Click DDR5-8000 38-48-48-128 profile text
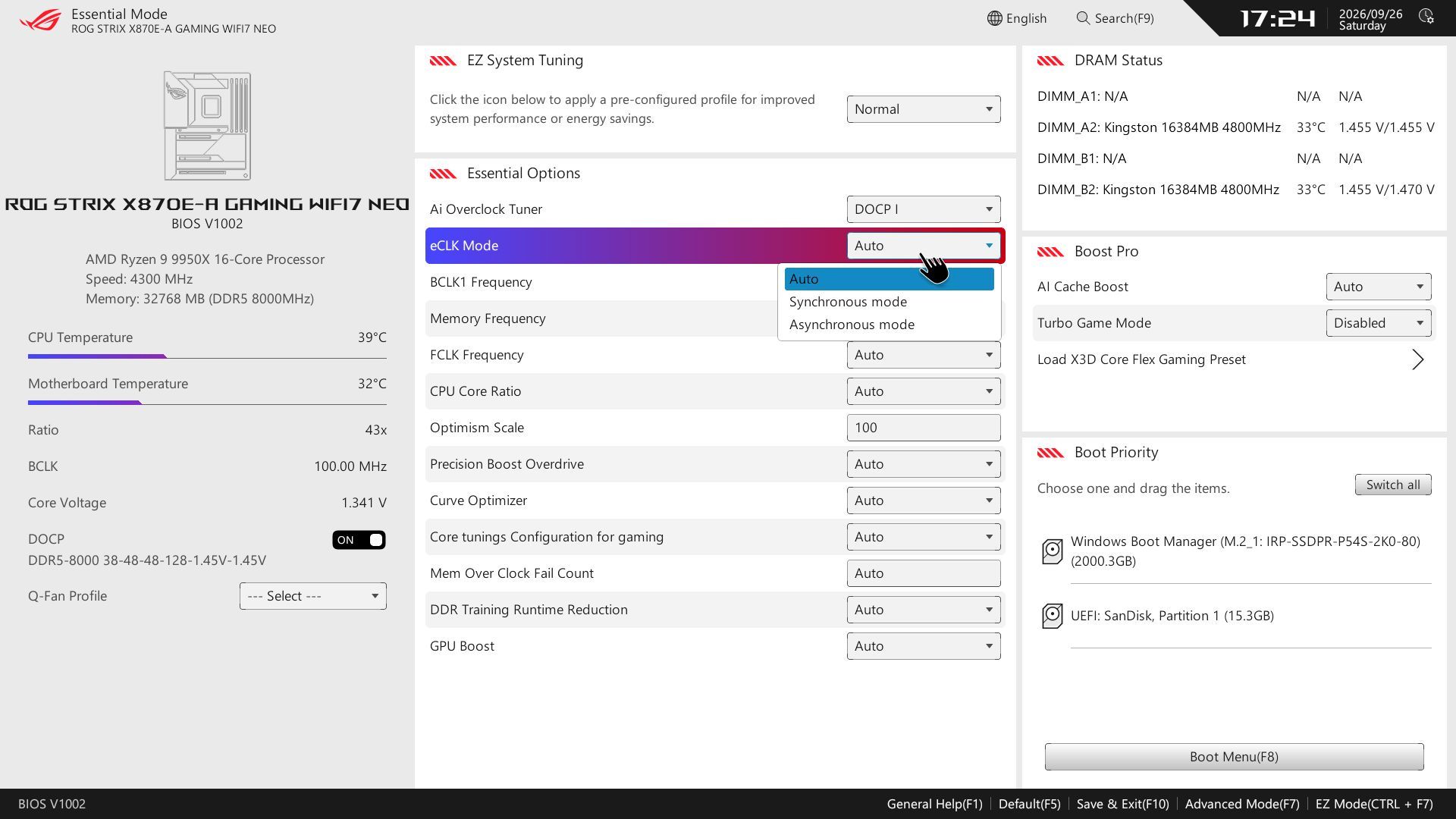Screen dimensions: 1456x819 147,560
